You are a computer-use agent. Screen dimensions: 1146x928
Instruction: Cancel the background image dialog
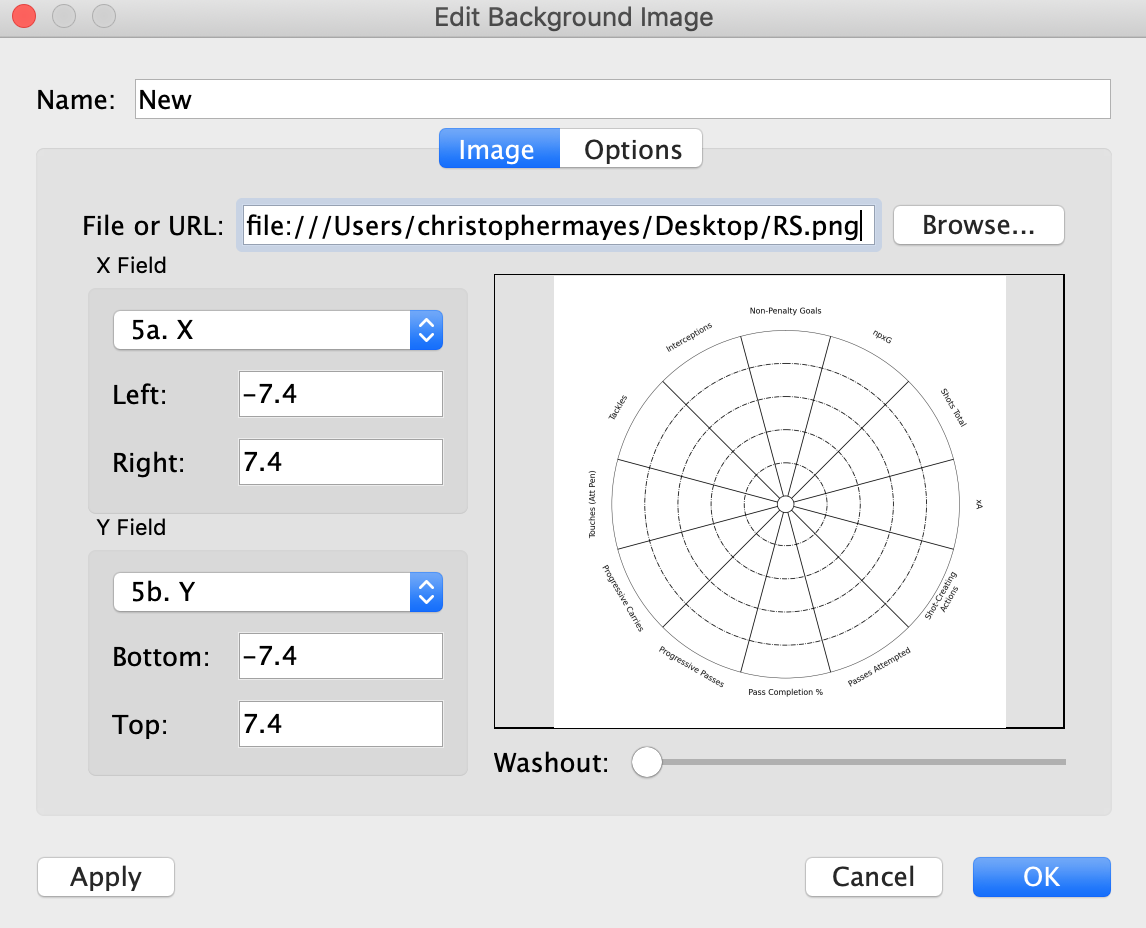(873, 877)
